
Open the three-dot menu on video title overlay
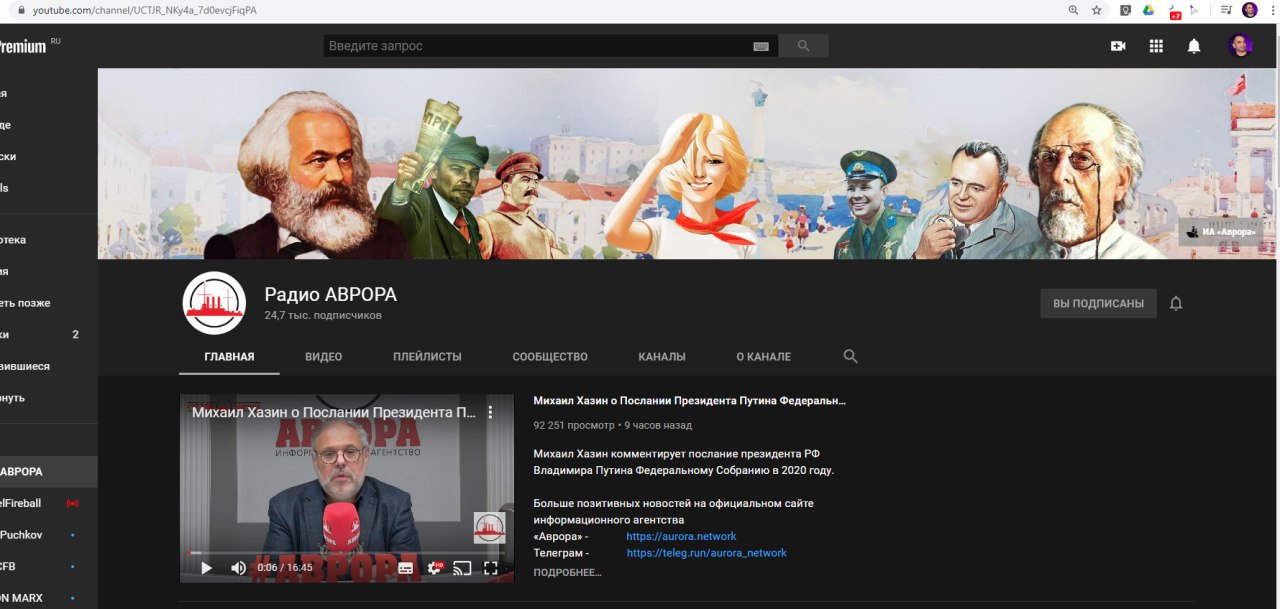490,412
